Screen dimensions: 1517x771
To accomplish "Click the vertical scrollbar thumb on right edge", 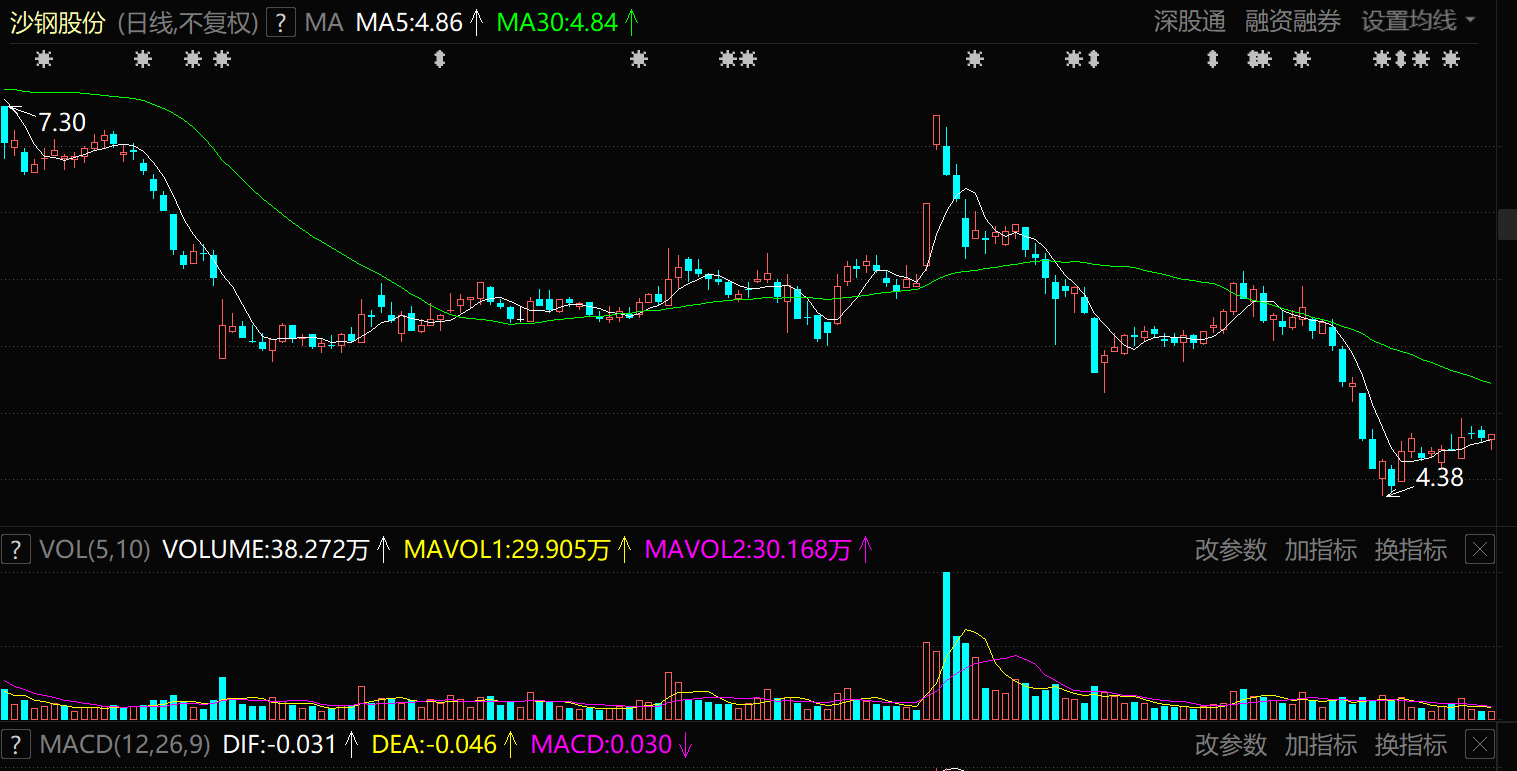I will coord(1507,224).
